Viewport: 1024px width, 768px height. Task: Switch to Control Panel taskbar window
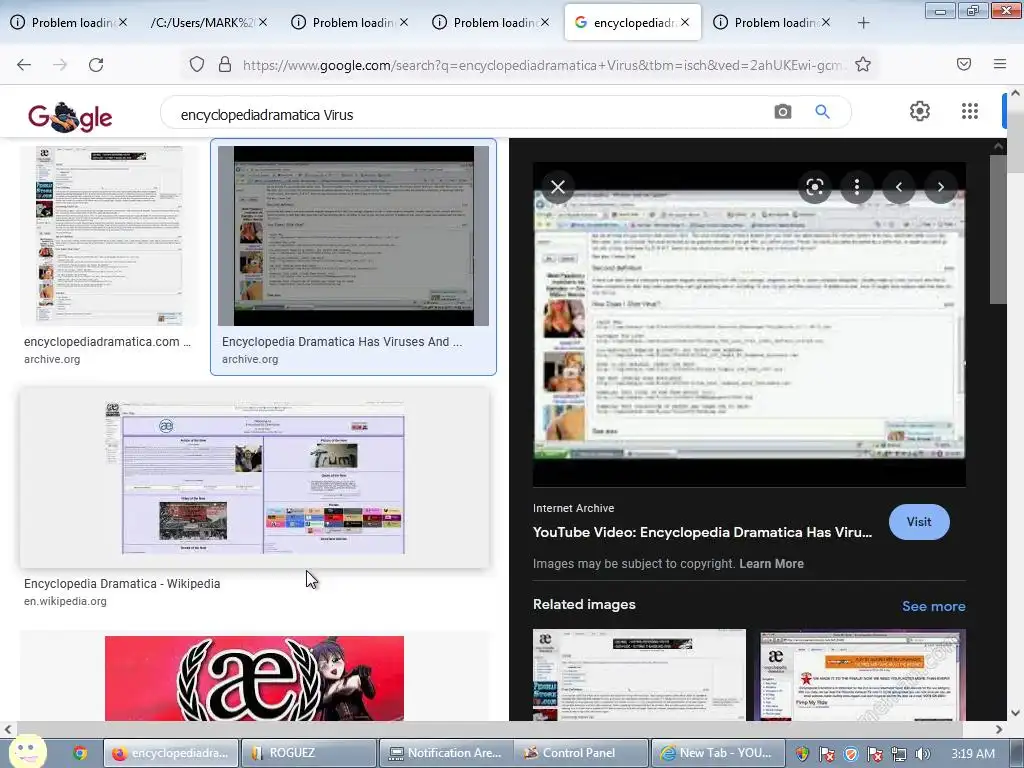point(580,753)
